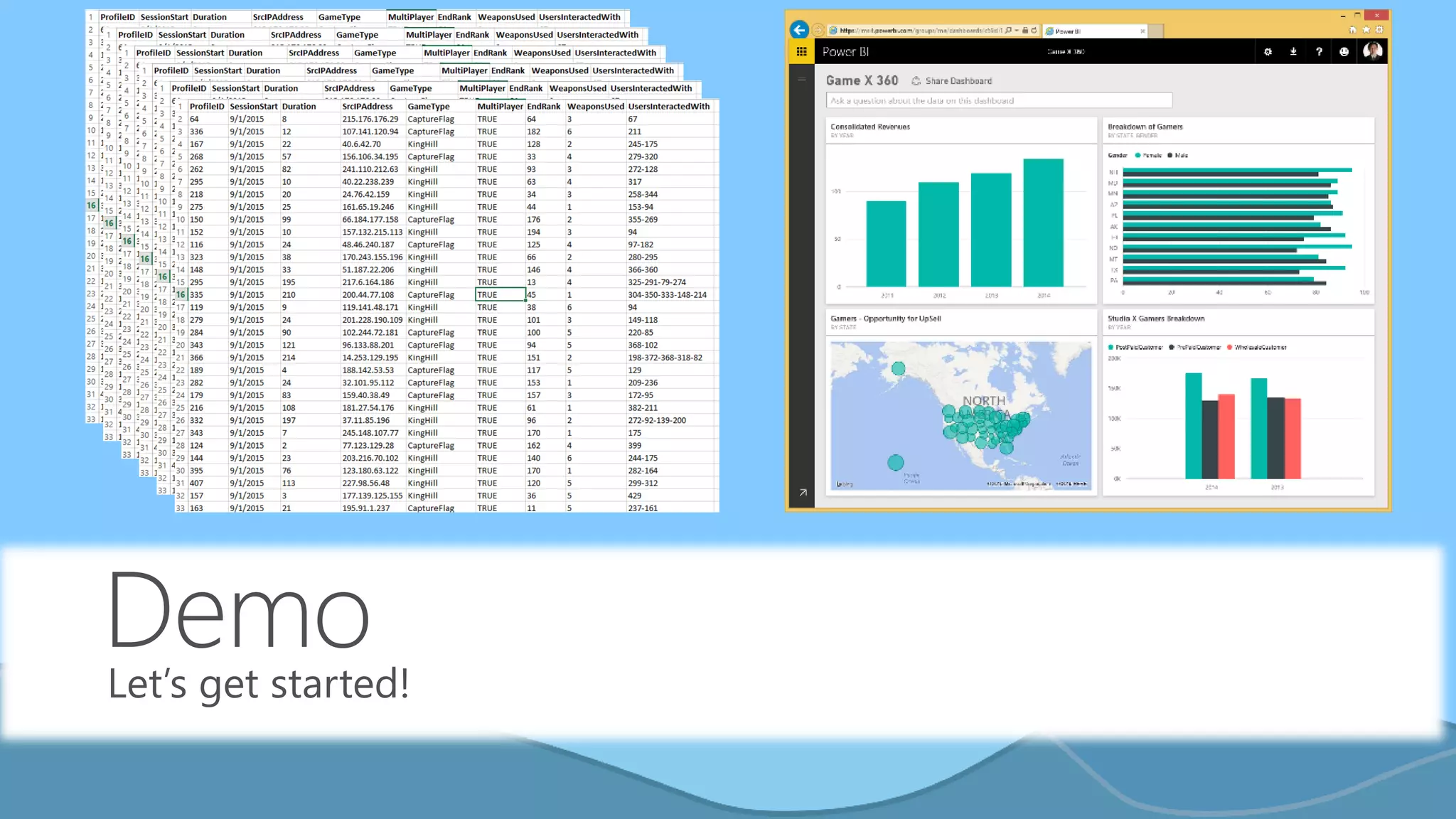Click the Female legend color swatch
The height and width of the screenshot is (819, 1456).
1137,155
